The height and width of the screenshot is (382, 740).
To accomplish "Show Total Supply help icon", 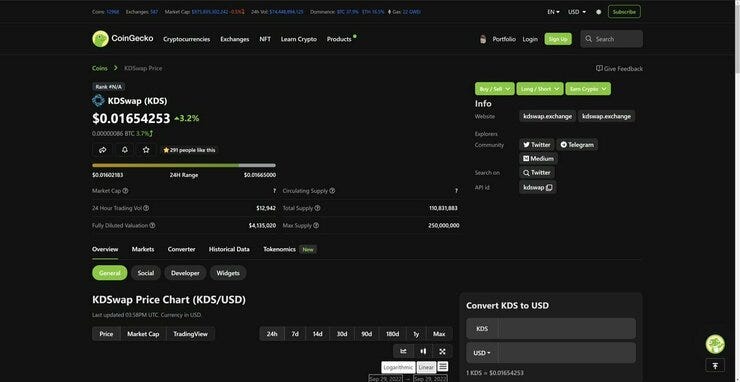I will click(317, 208).
